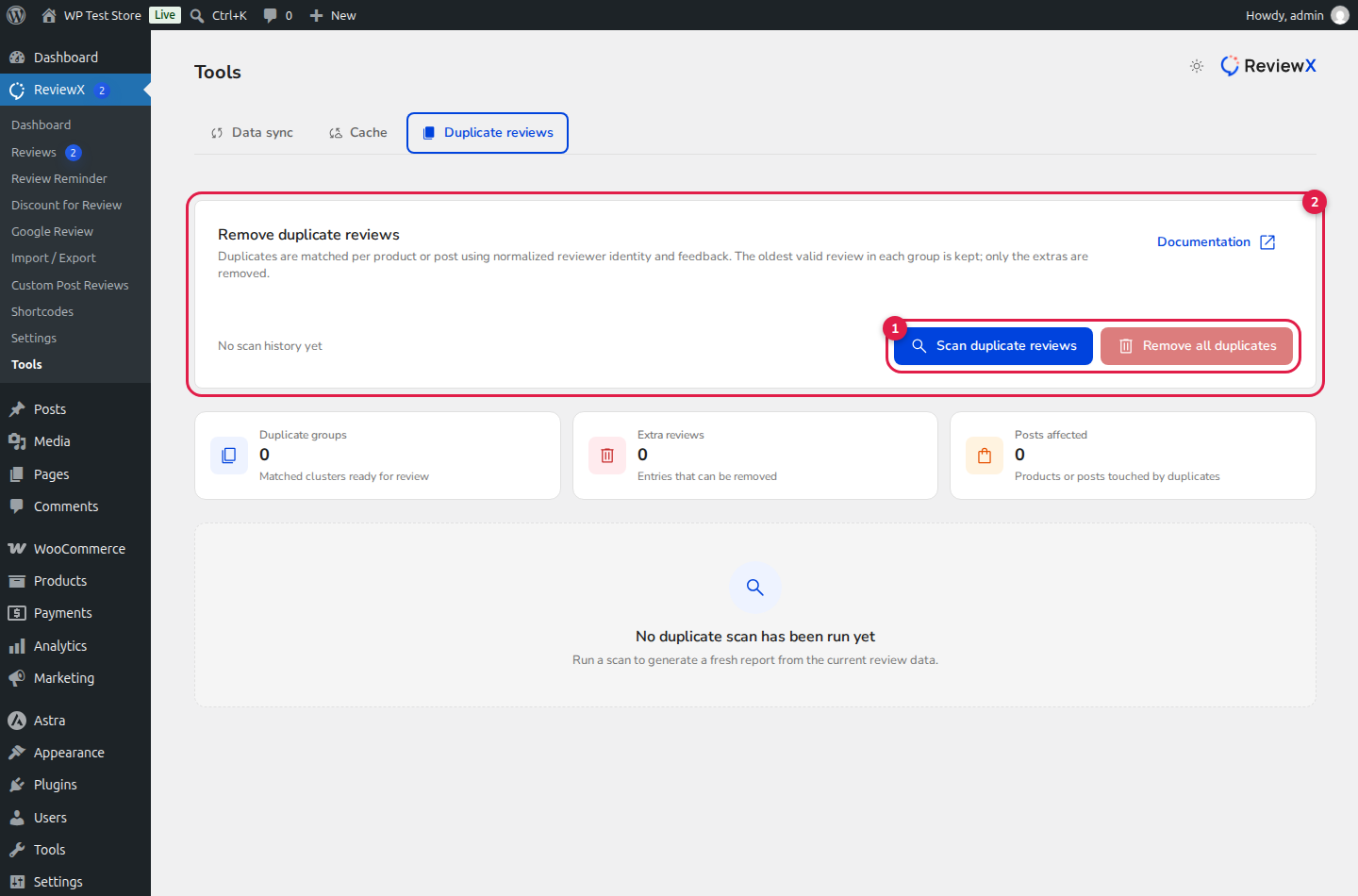Click the WooCommerce logo icon
This screenshot has height=896, width=1358.
tap(17, 549)
